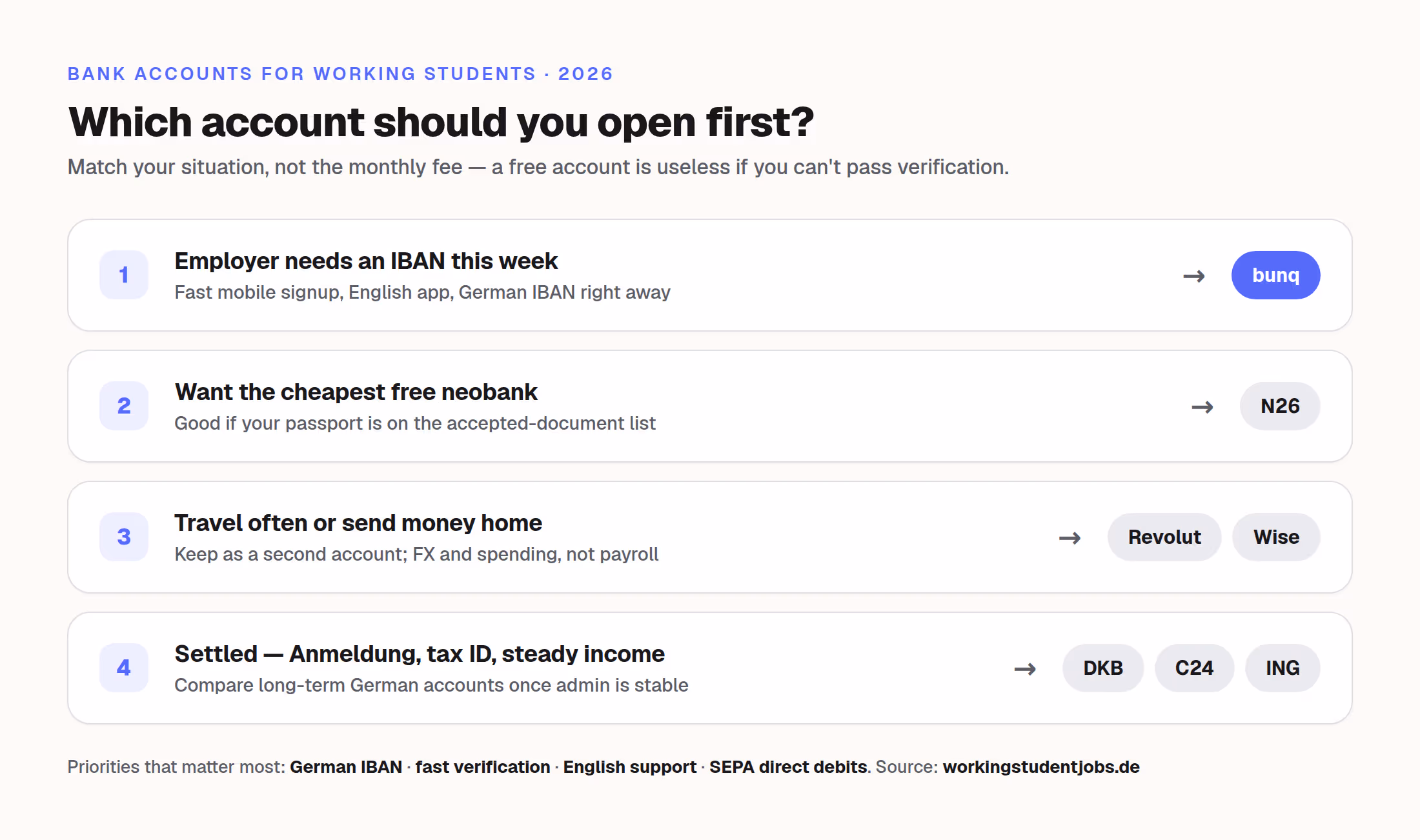This screenshot has height=840, width=1420.
Task: Click 'Want the cheapest free neobank' heading
Action: coord(356,392)
